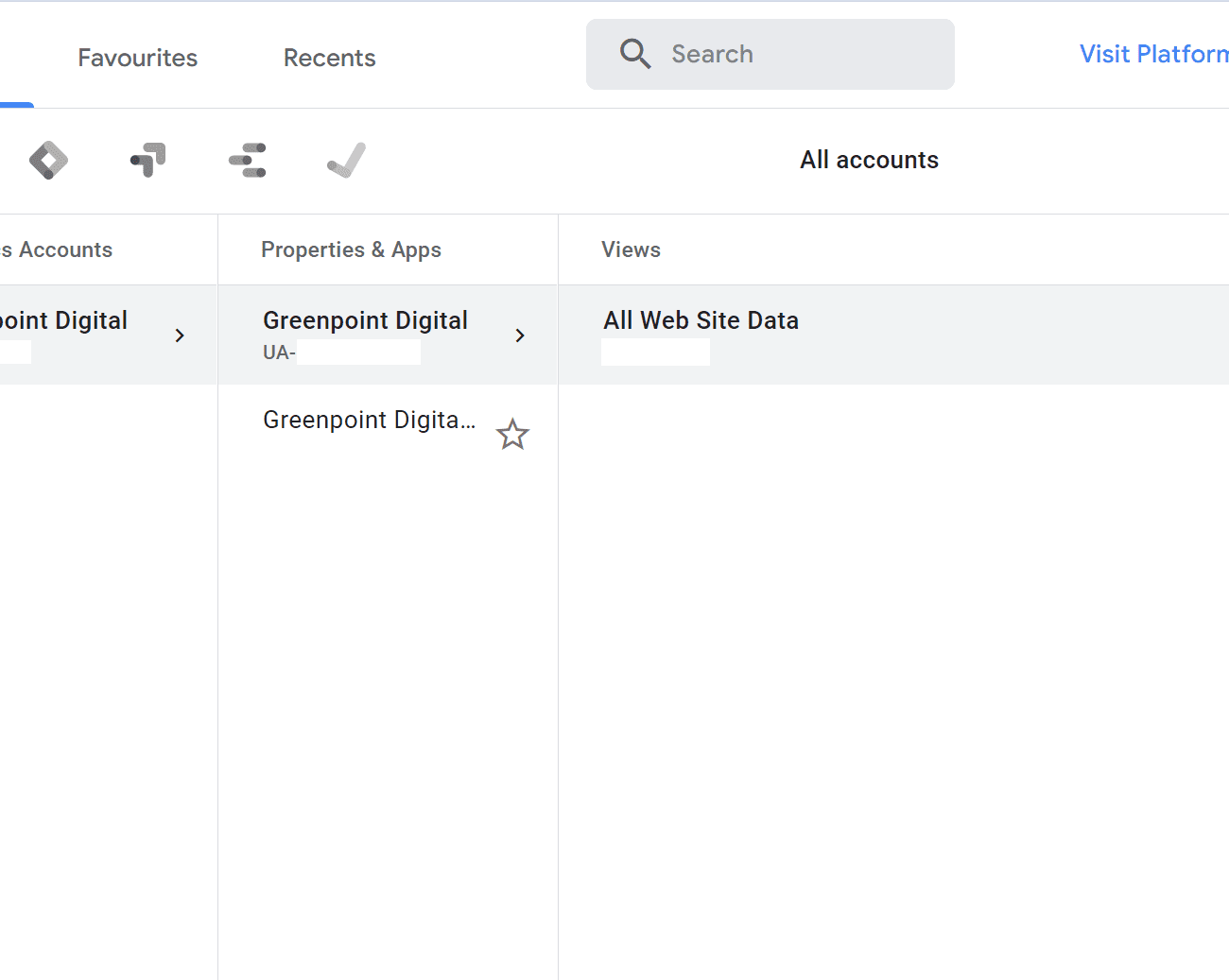
Task: Open the Favourites tab
Action: point(137,58)
